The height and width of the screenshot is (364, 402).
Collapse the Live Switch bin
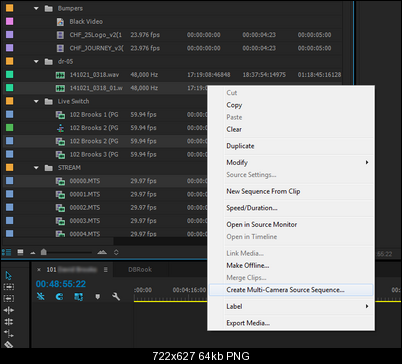(x=36, y=101)
